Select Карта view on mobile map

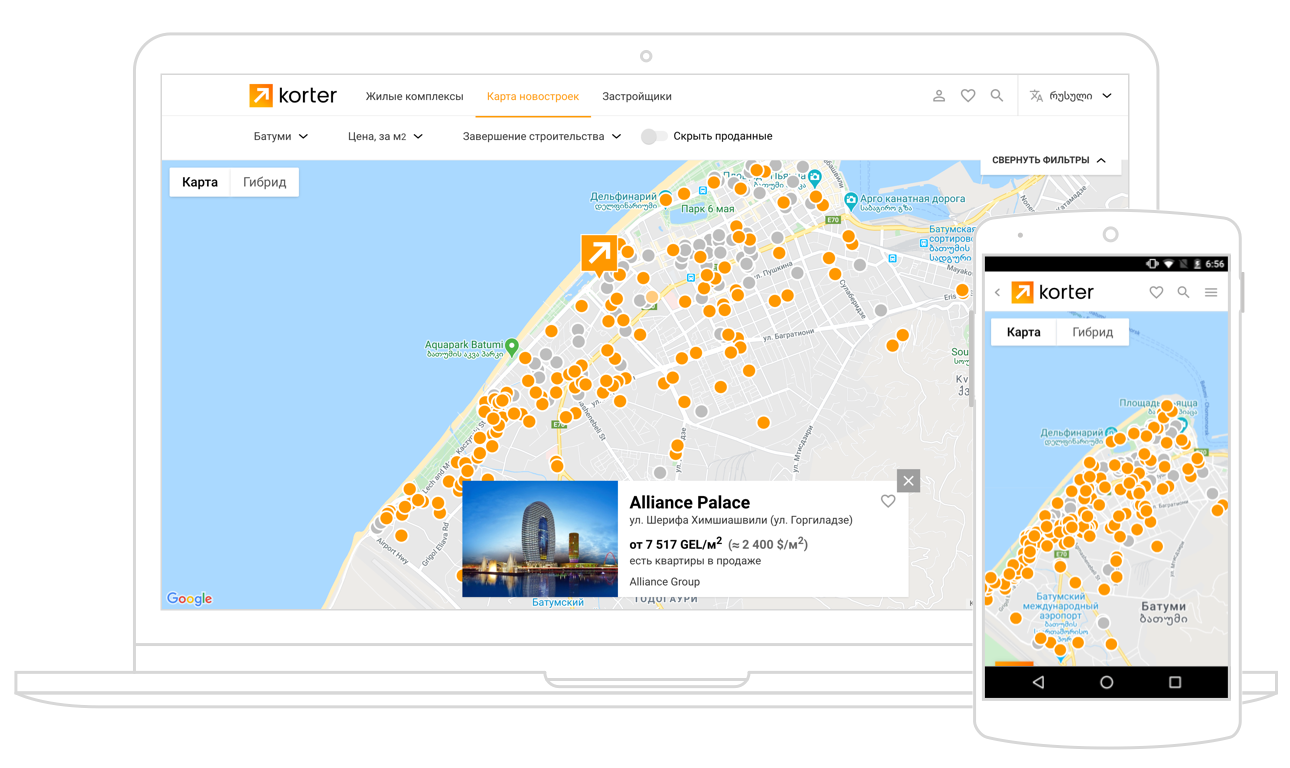pos(1023,332)
